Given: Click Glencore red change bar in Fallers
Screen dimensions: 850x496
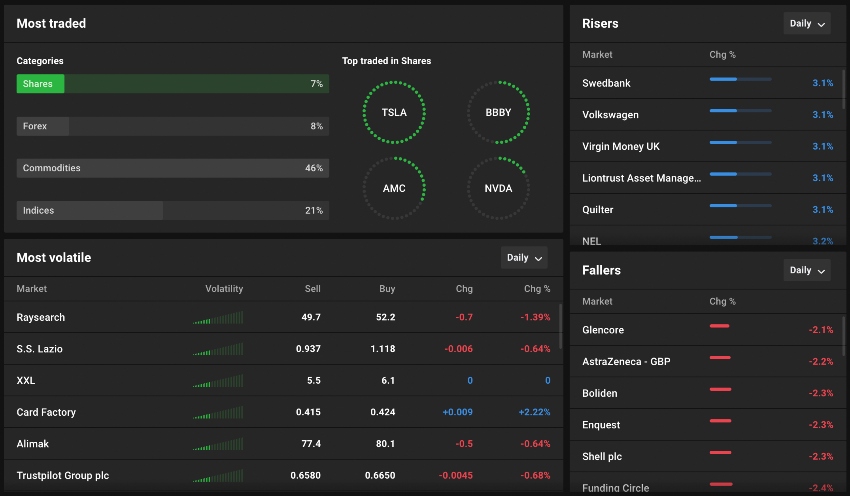Looking at the screenshot, I should tap(719, 326).
